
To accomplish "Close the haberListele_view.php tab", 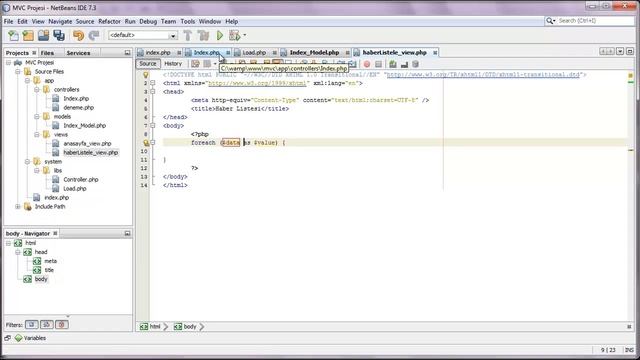I will click(x=435, y=53).
